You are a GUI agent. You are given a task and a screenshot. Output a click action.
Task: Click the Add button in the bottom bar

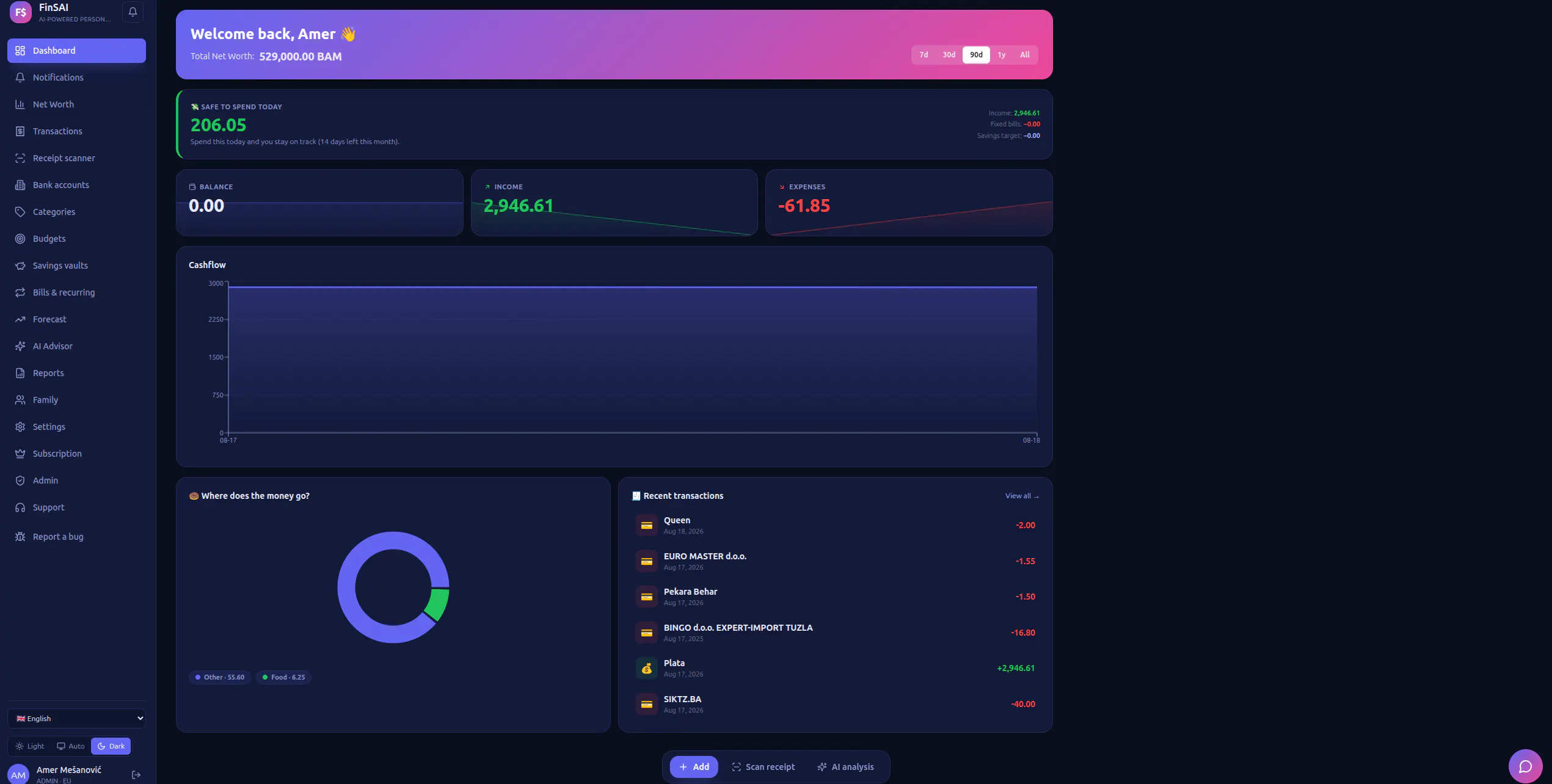[x=694, y=767]
